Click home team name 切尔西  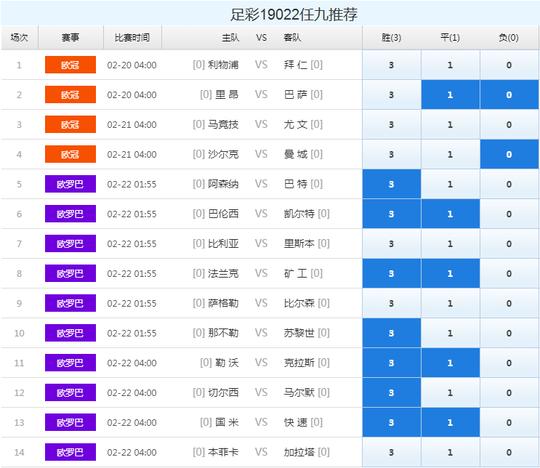coord(223,393)
